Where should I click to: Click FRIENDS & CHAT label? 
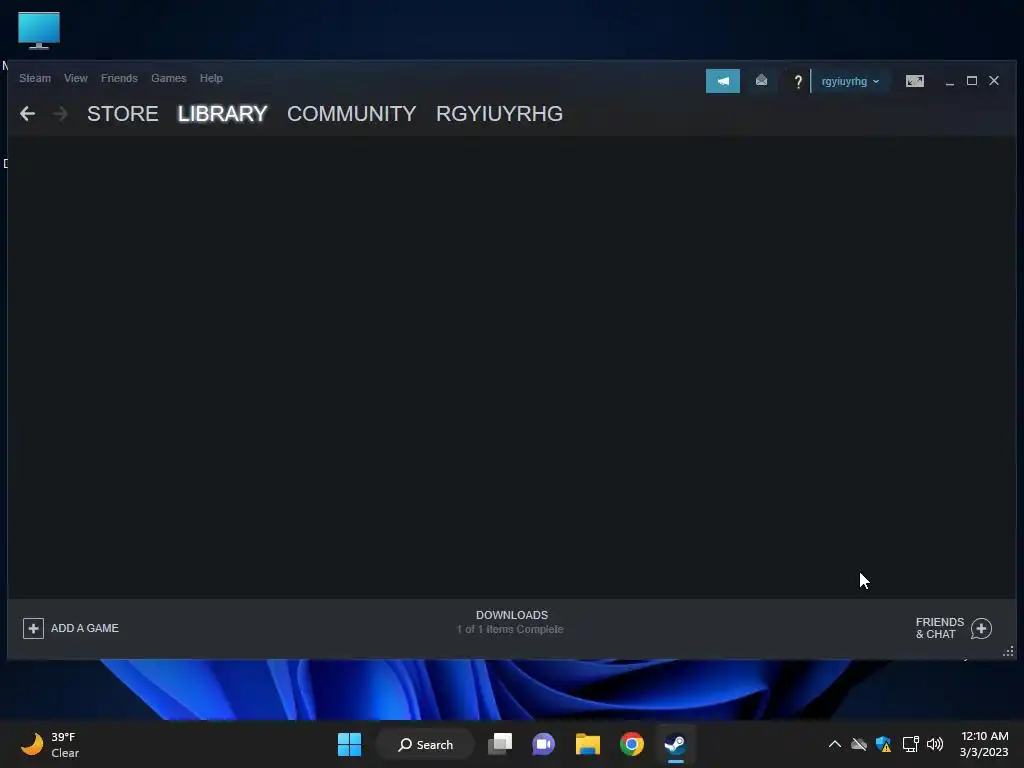coord(939,628)
